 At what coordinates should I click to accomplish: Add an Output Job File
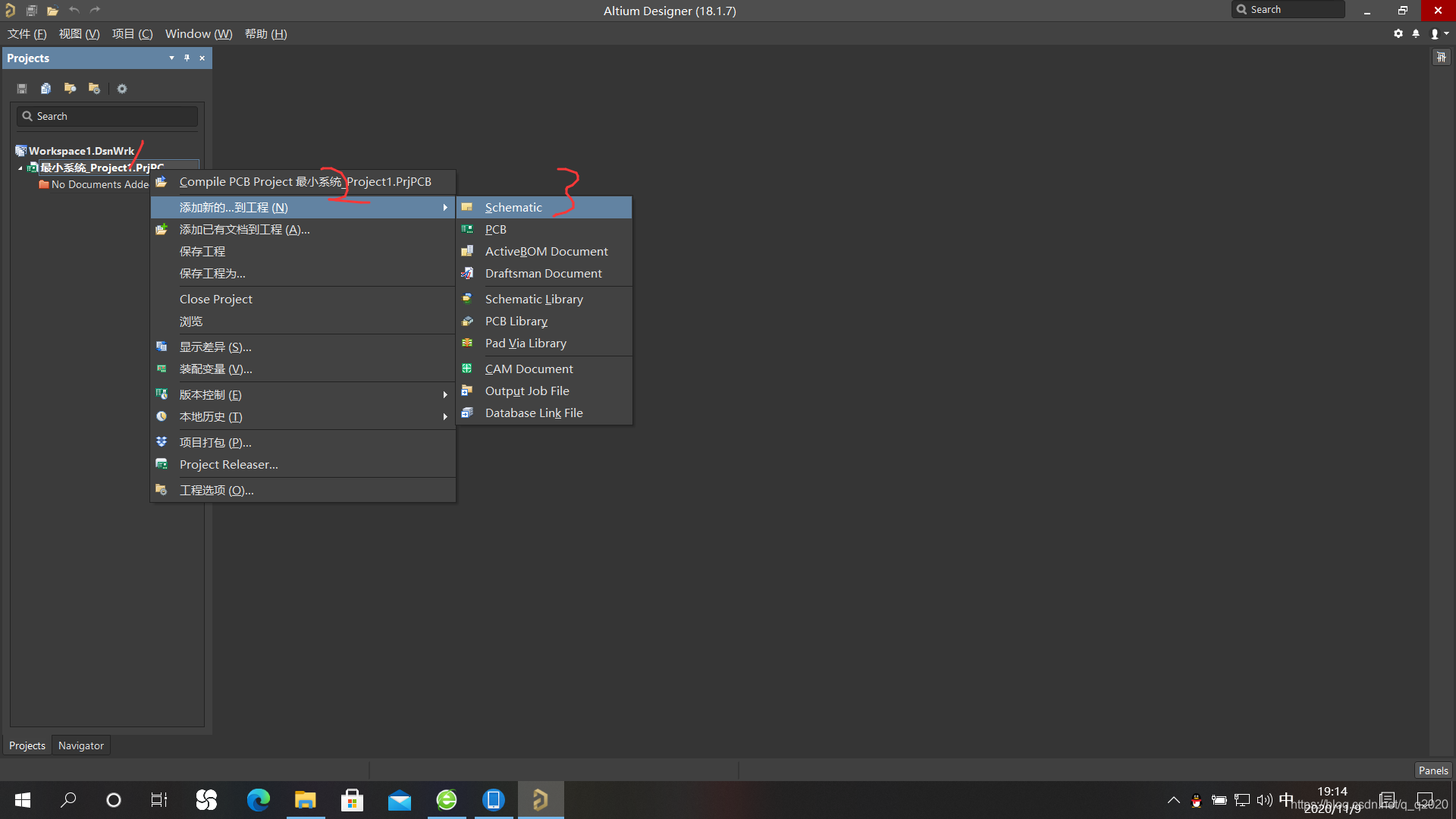pyautogui.click(x=544, y=391)
